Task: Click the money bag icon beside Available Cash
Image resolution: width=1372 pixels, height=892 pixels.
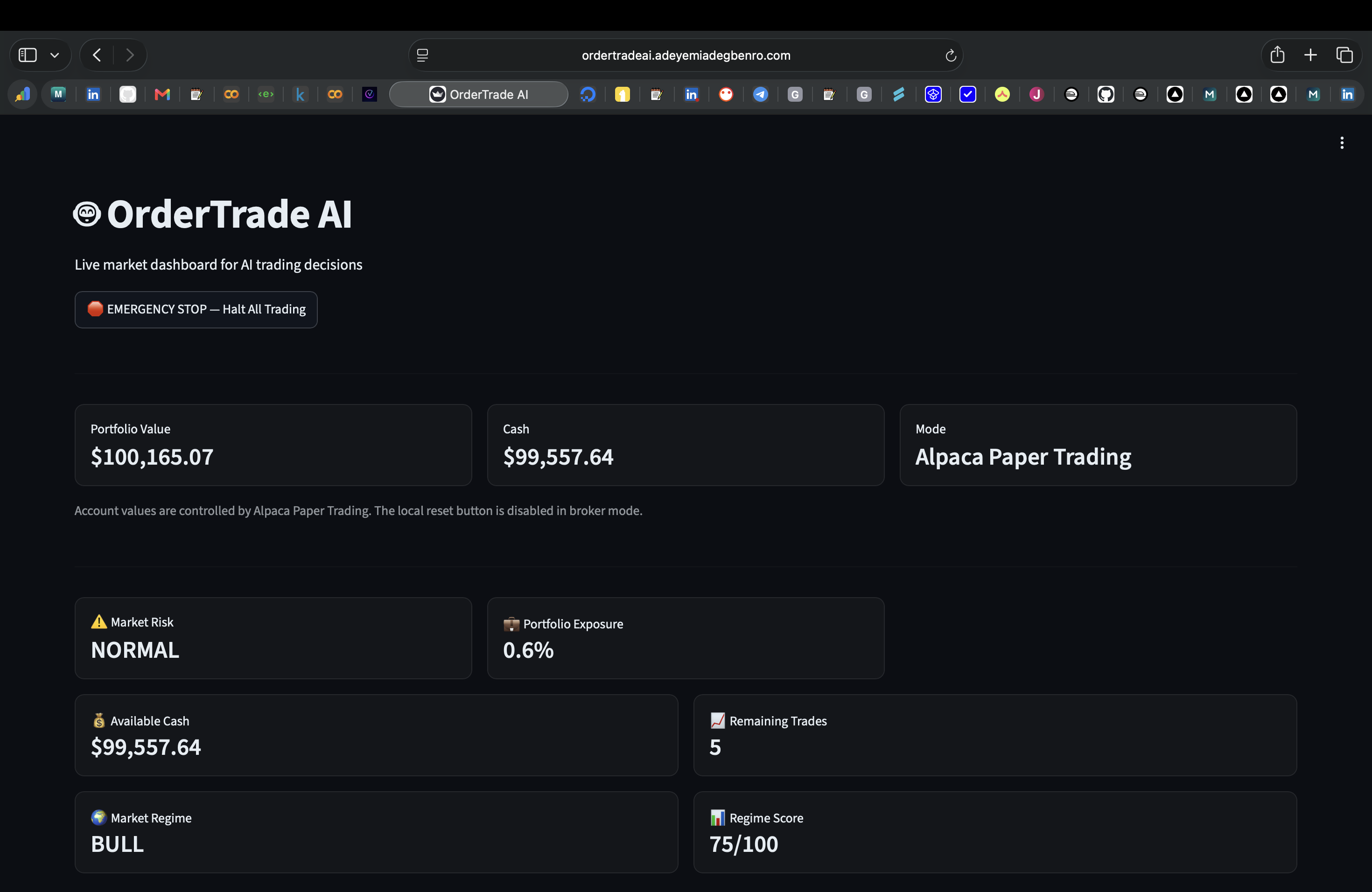Action: 99,720
